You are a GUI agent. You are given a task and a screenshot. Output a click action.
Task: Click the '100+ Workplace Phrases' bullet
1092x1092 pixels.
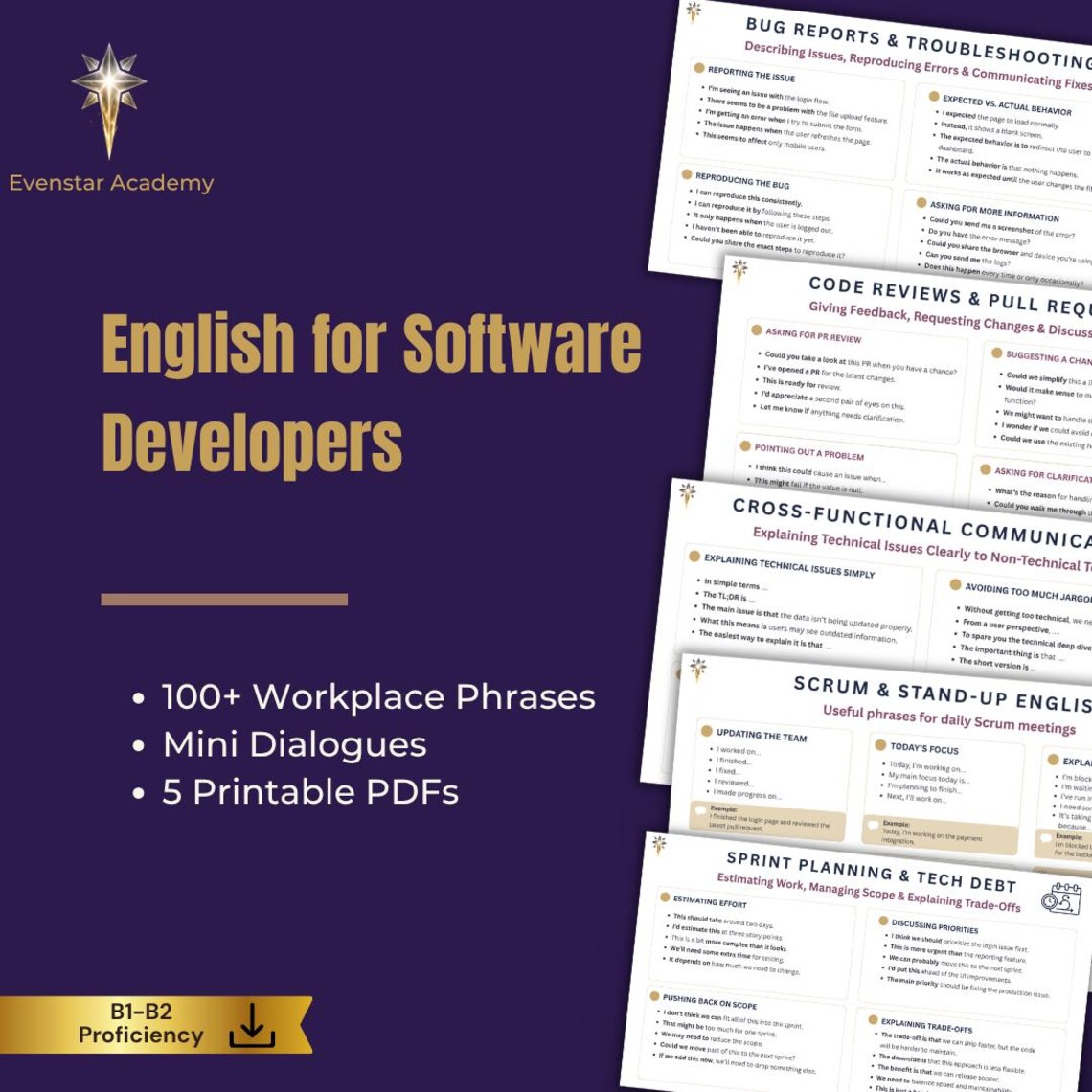pyautogui.click(x=378, y=696)
